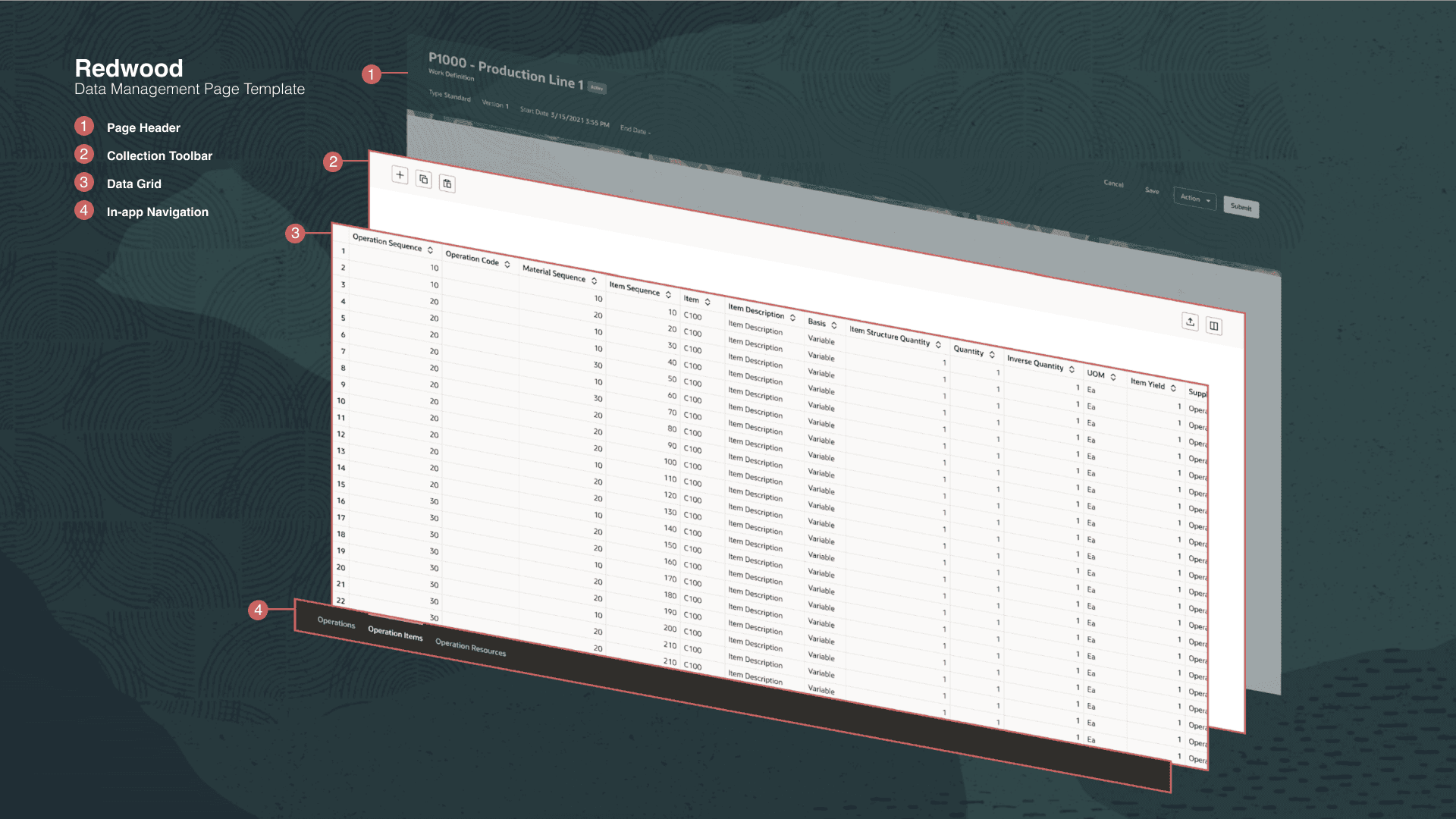Sort by the Operation Code column arrows
The width and height of the screenshot is (1456, 819).
(x=507, y=264)
